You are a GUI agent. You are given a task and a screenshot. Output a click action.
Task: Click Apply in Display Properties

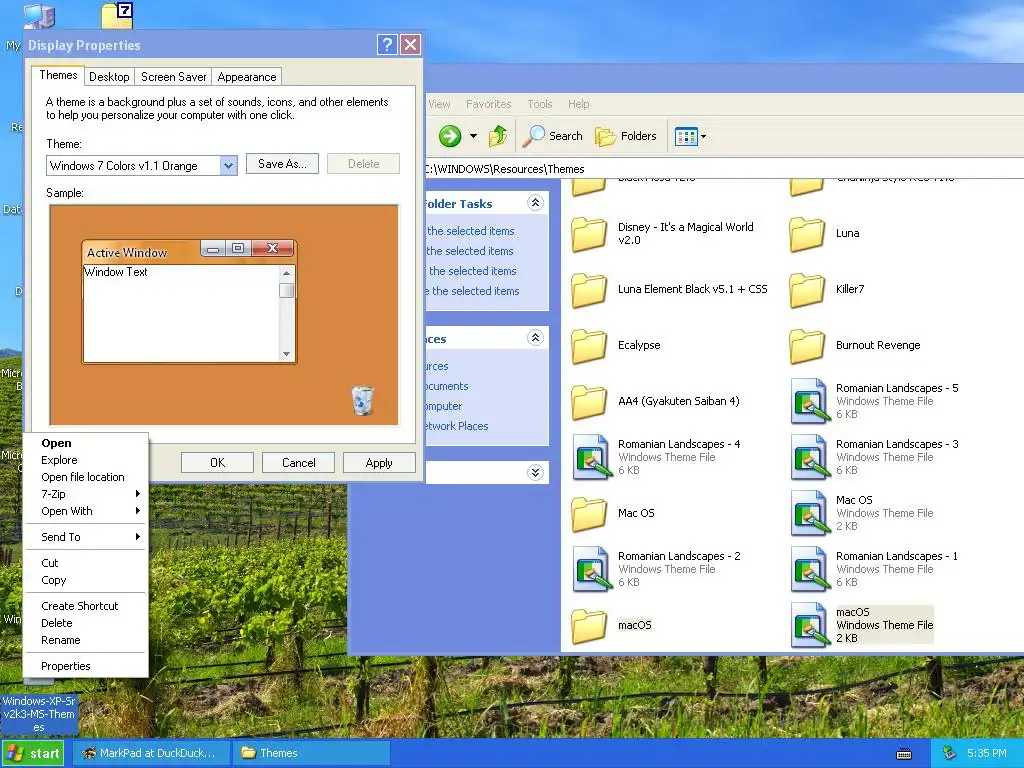tap(379, 462)
